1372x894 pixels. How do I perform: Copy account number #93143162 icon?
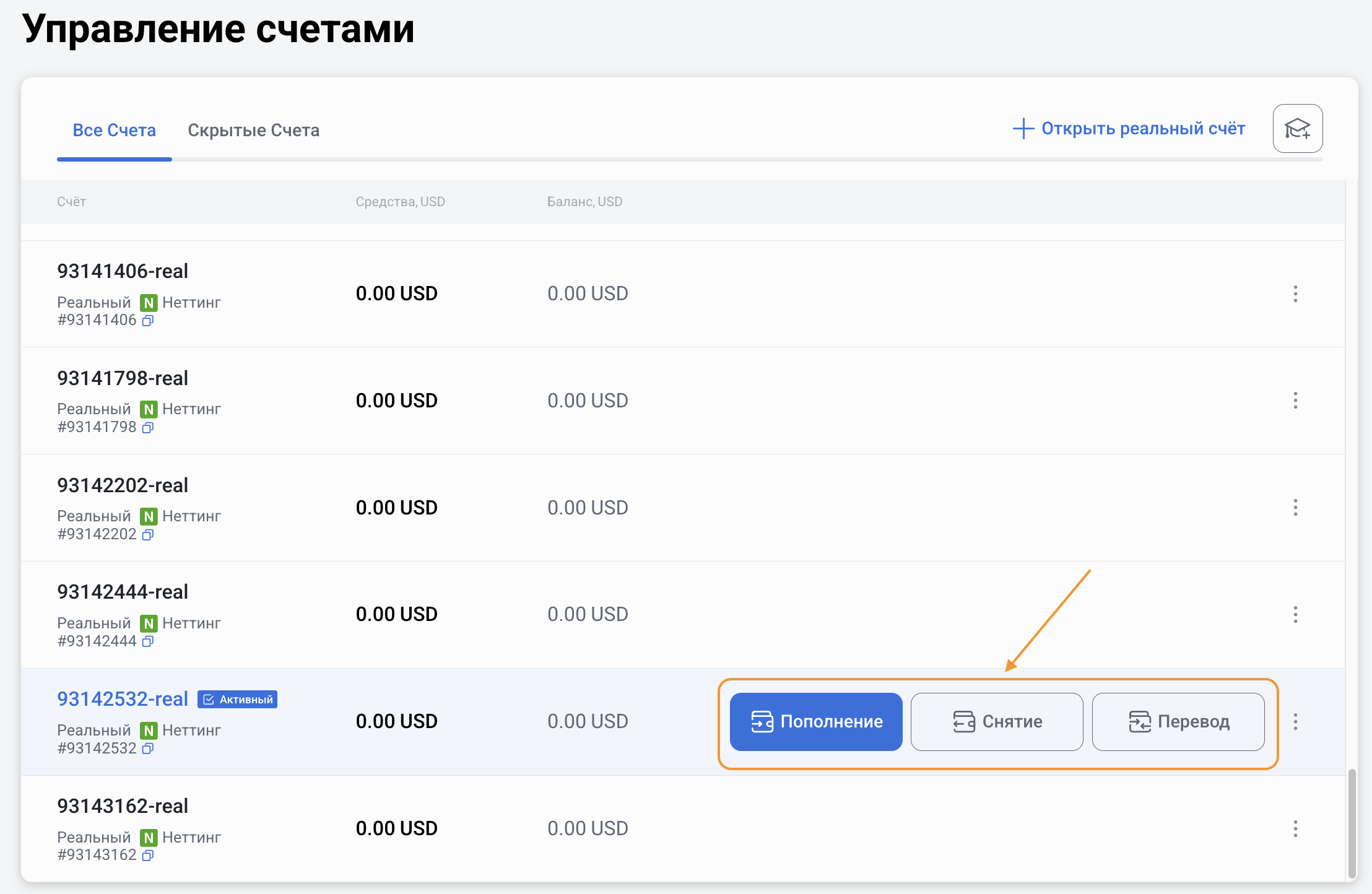[x=147, y=855]
